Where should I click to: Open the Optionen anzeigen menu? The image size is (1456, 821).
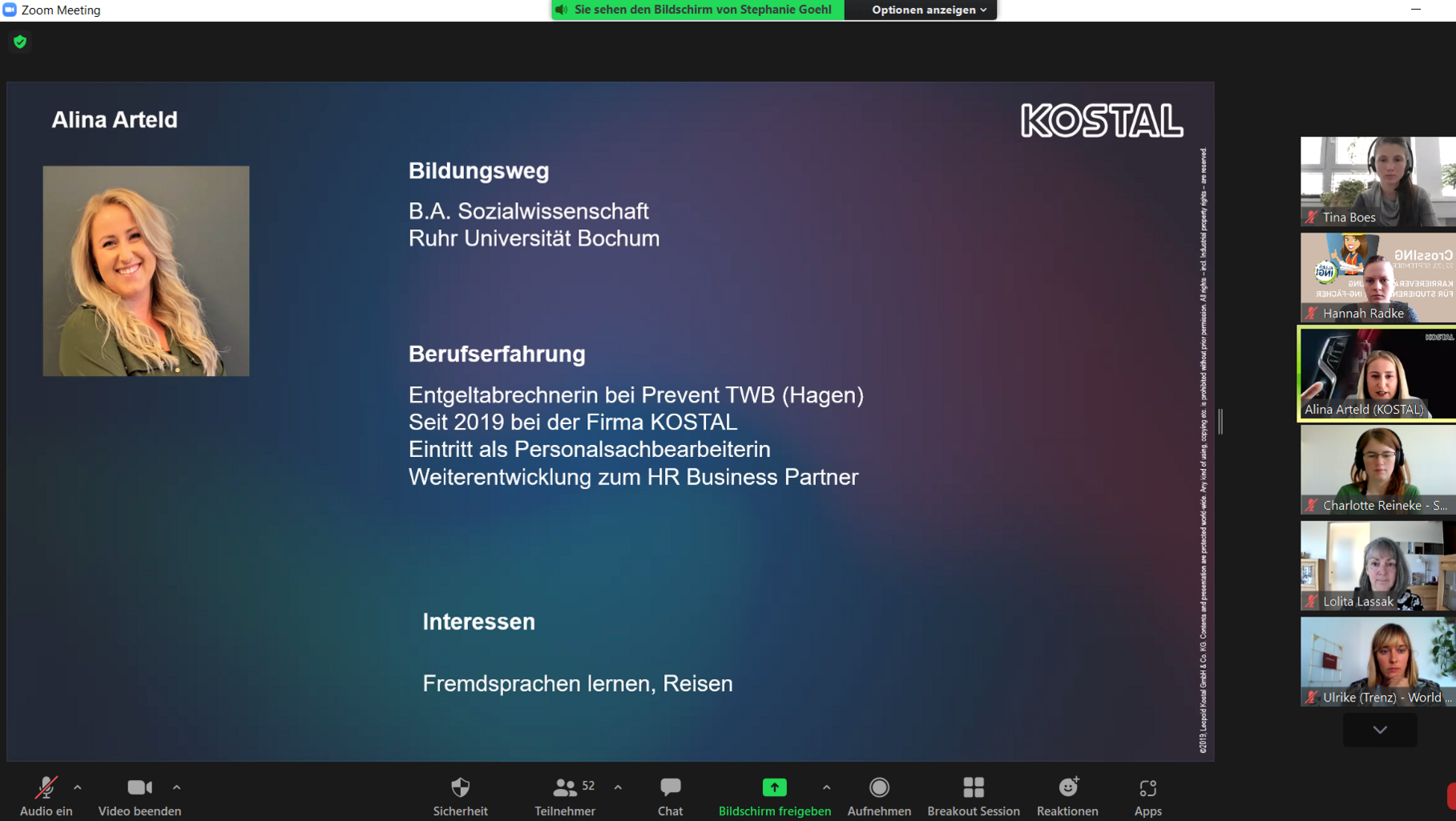(x=928, y=10)
